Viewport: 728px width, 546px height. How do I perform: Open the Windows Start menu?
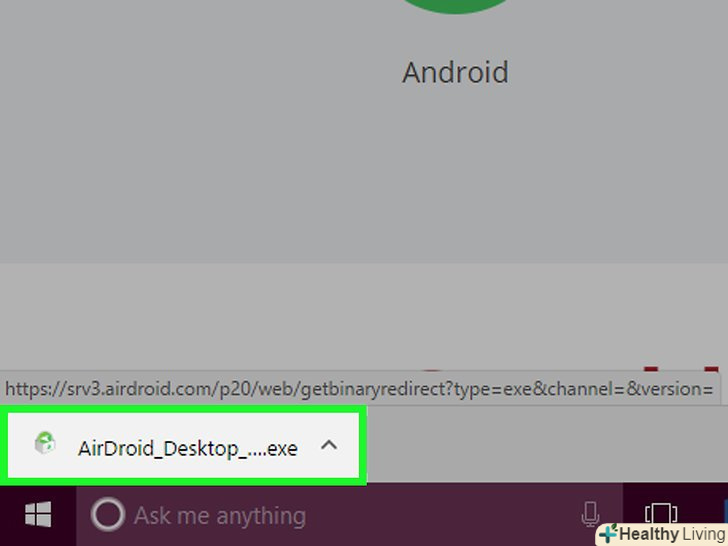pyautogui.click(x=38, y=514)
